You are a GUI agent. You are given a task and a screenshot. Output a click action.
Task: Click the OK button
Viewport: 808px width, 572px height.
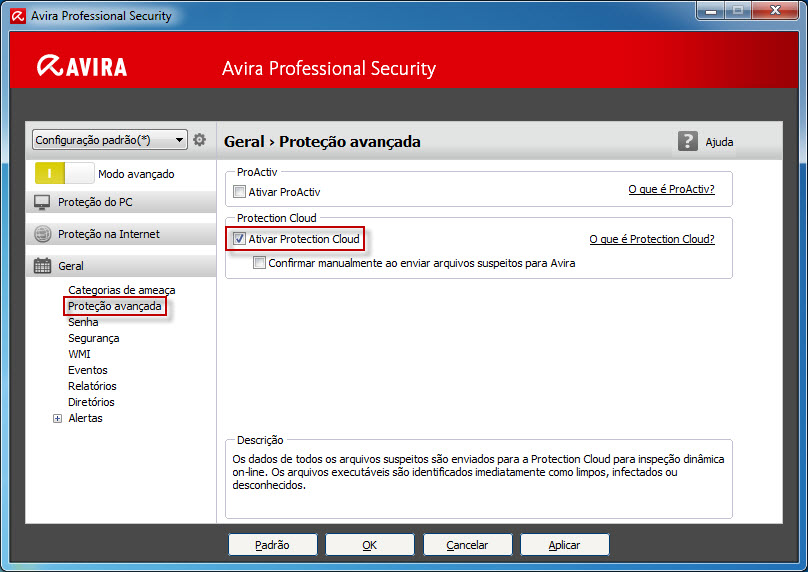pyautogui.click(x=369, y=545)
